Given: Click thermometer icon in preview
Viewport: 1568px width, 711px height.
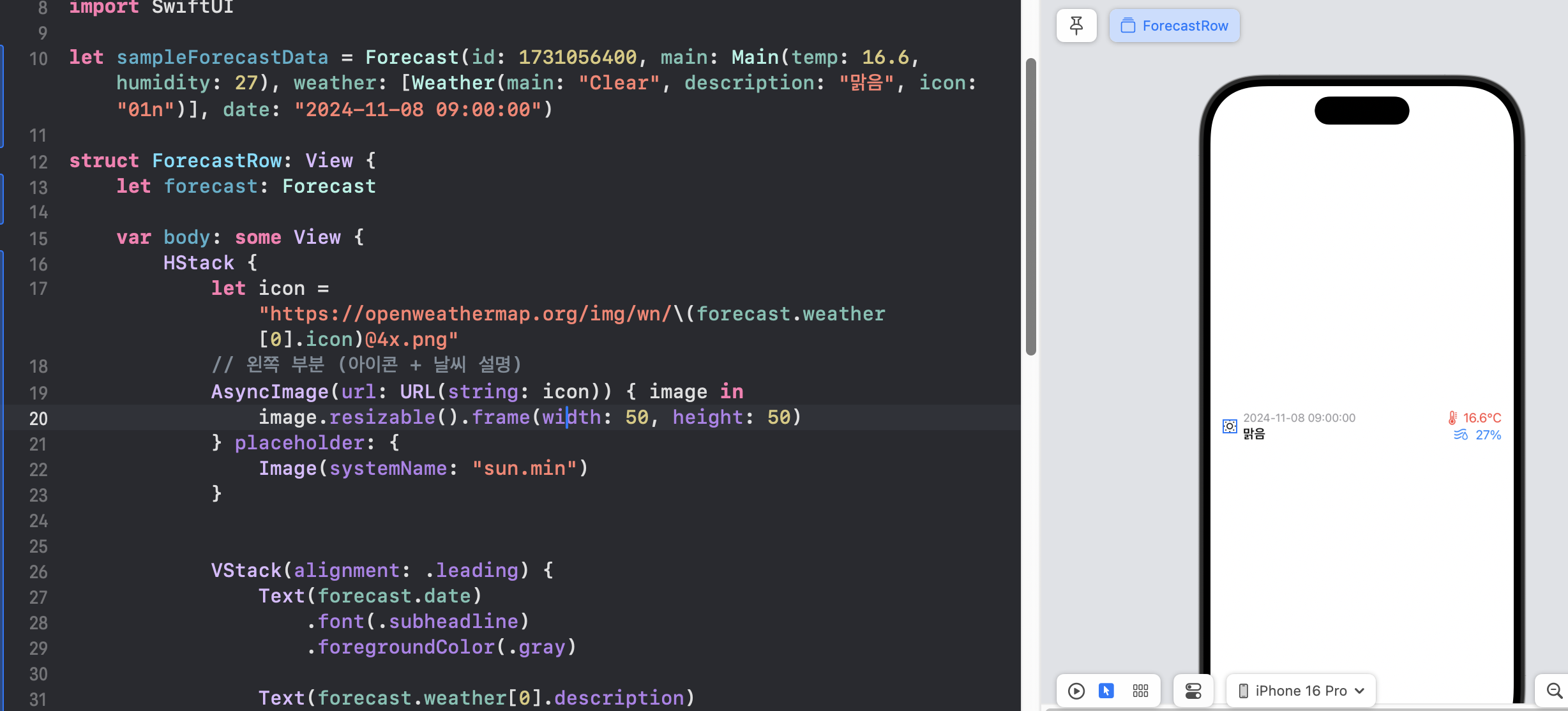Looking at the screenshot, I should point(1452,418).
